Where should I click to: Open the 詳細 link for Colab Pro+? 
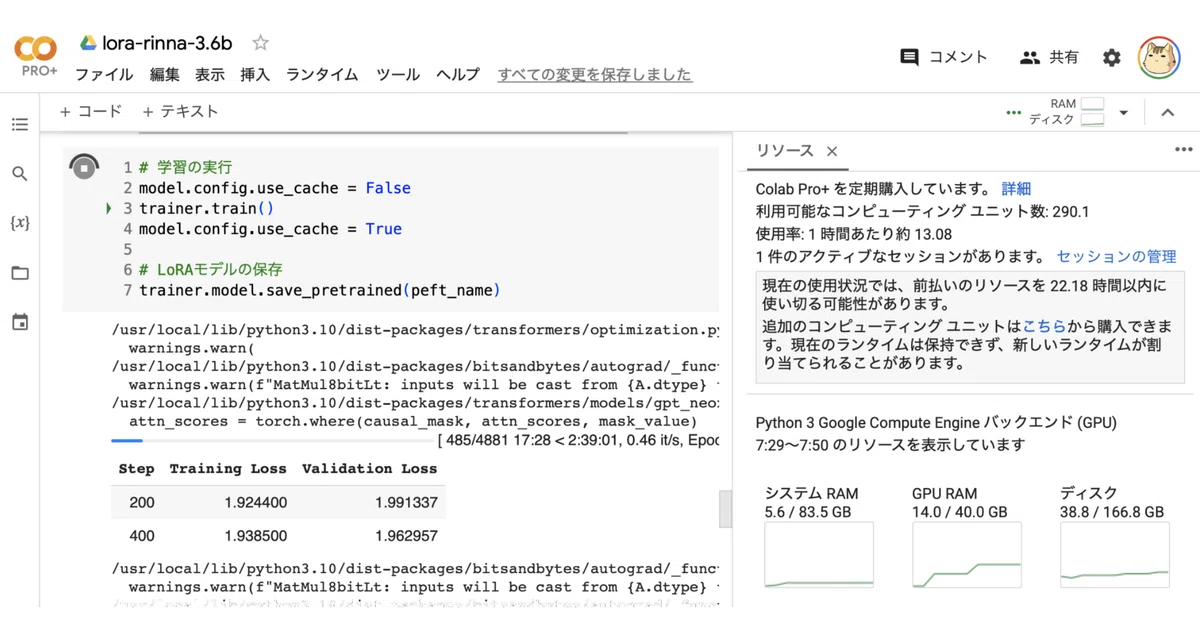pyautogui.click(x=1016, y=188)
